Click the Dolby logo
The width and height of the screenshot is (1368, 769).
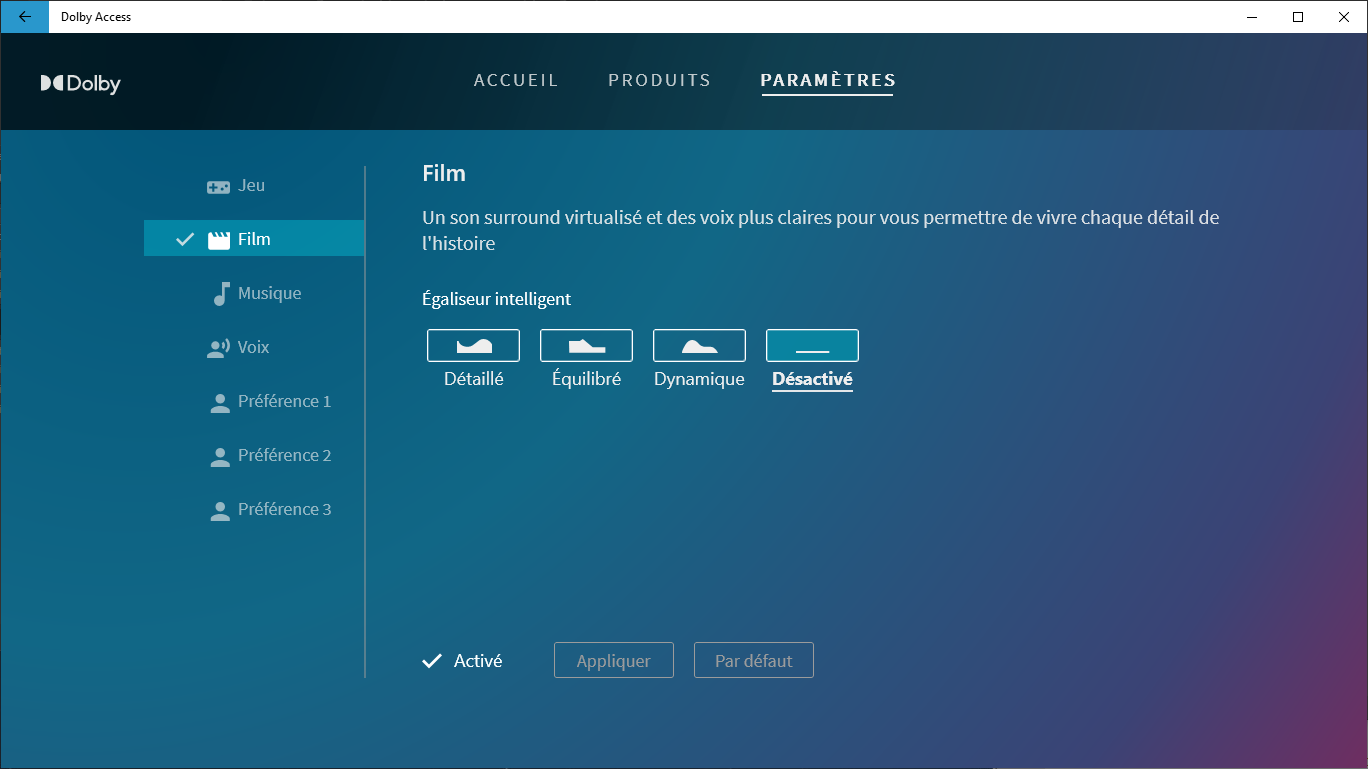tap(81, 84)
